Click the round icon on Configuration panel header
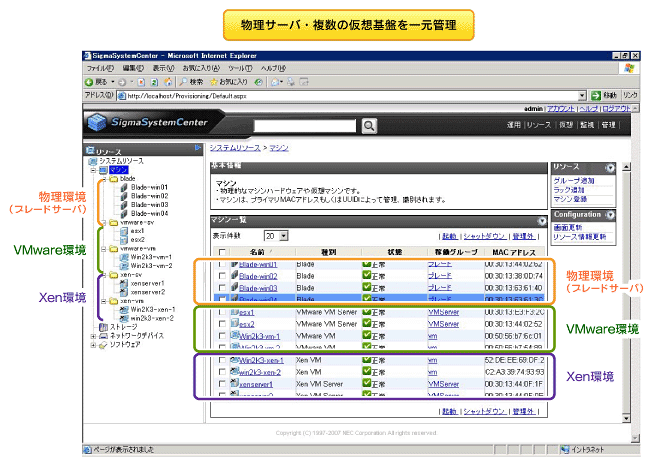The width and height of the screenshot is (650, 460). pos(610,215)
